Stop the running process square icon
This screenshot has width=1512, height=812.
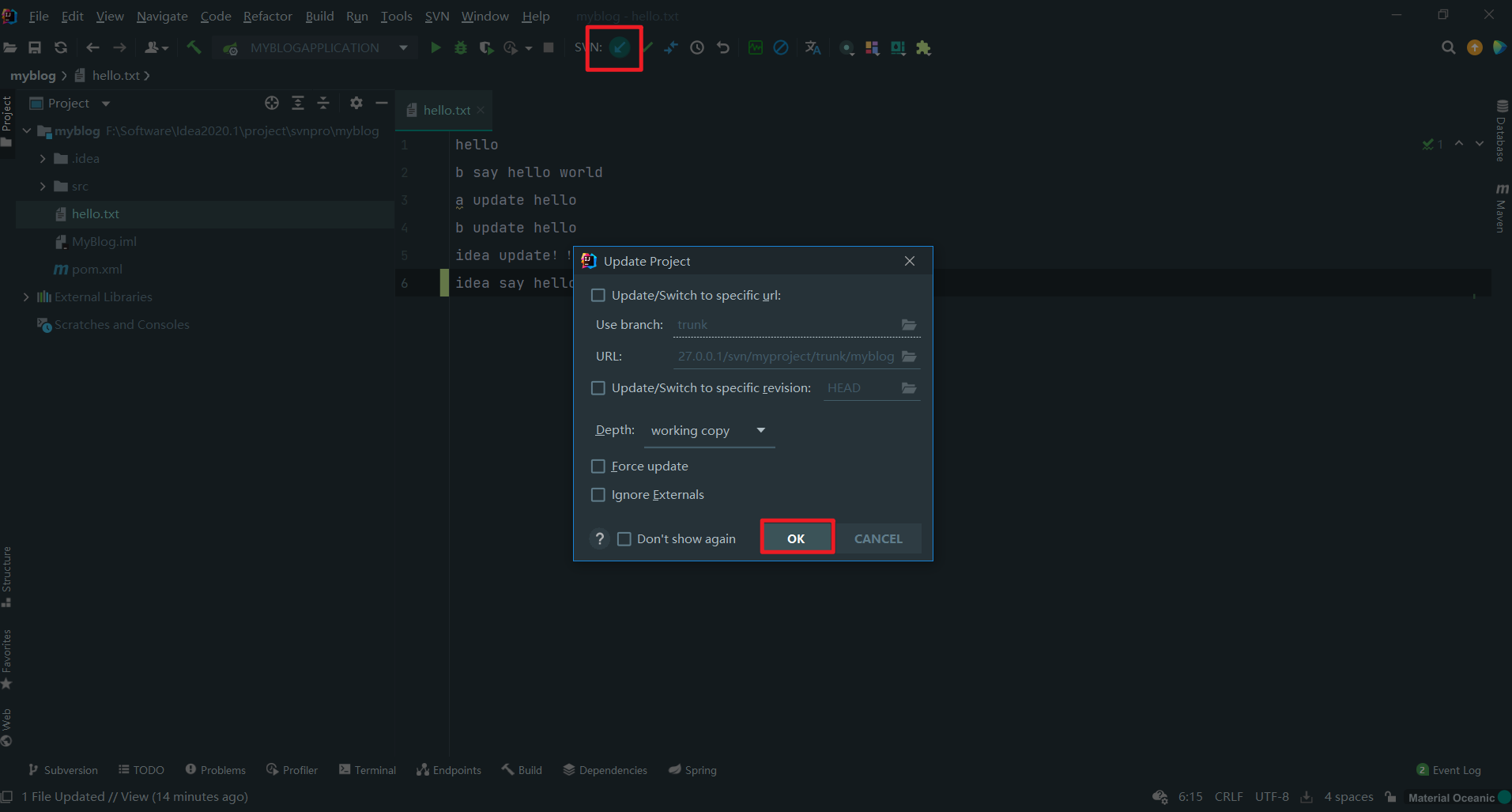coord(549,47)
